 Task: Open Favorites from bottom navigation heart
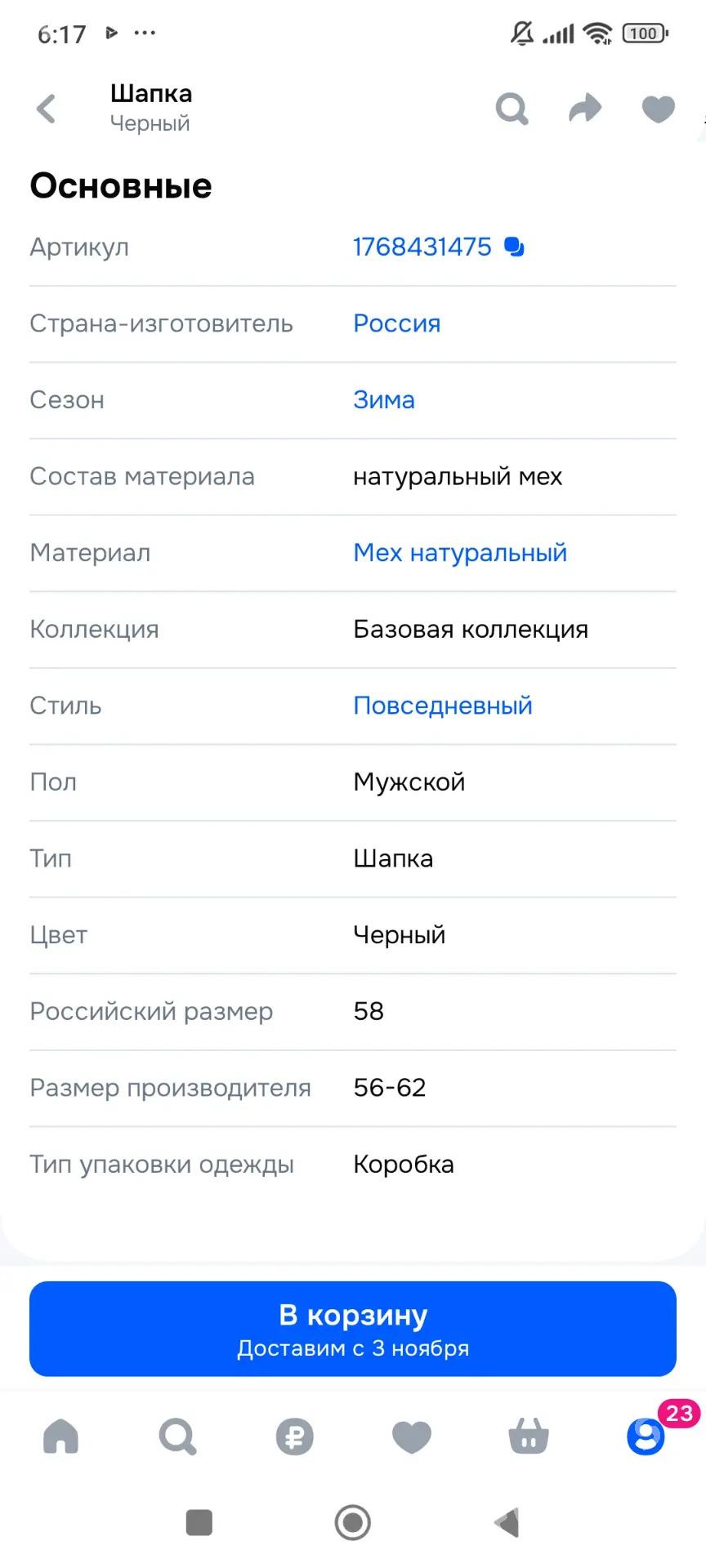[x=411, y=1437]
